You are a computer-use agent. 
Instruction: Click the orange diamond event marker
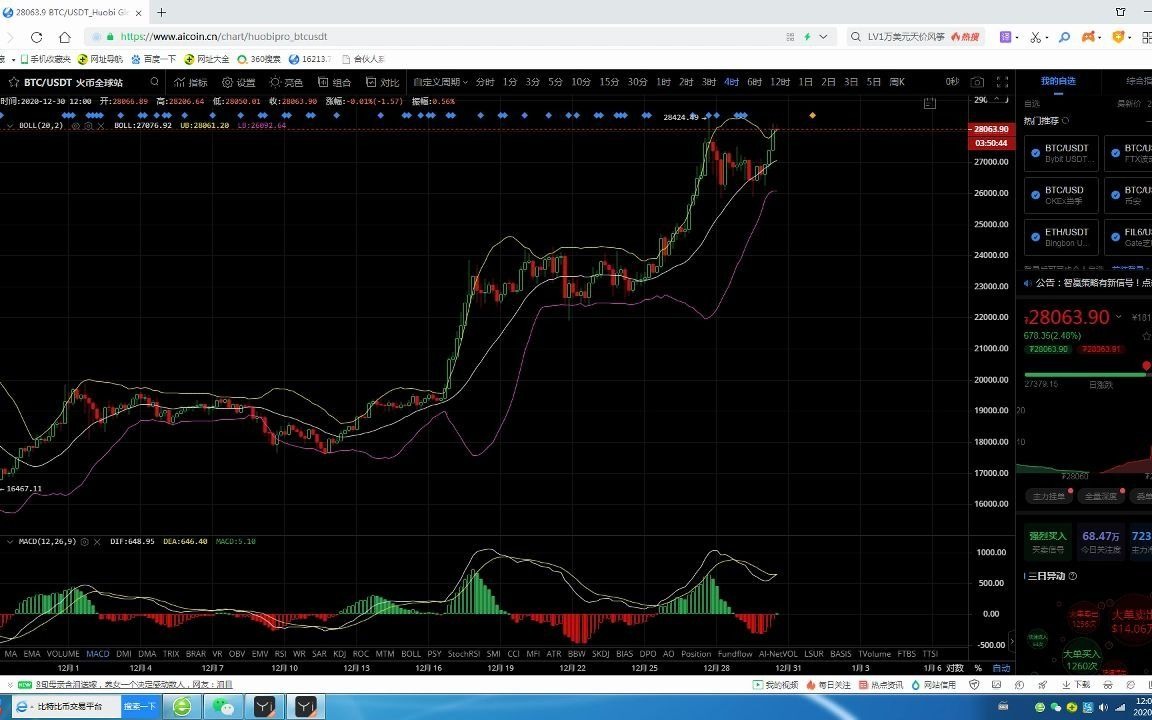tap(812, 115)
